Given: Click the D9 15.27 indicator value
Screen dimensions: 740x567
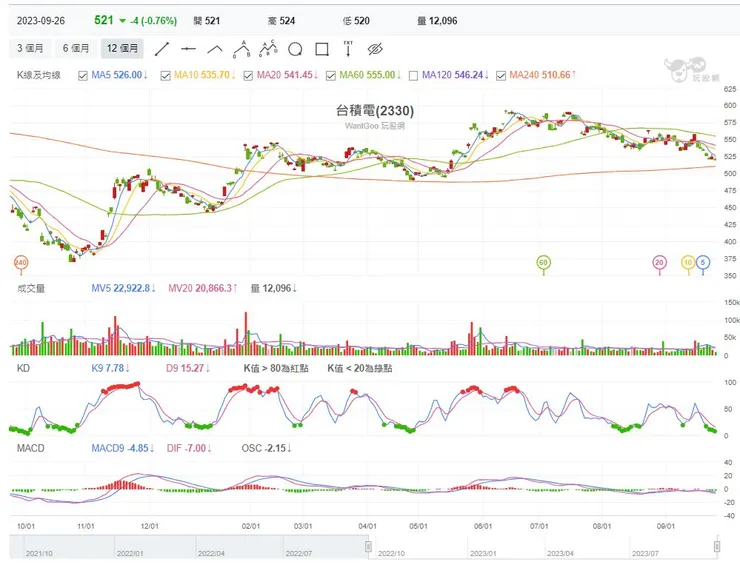Looking at the screenshot, I should click(188, 368).
